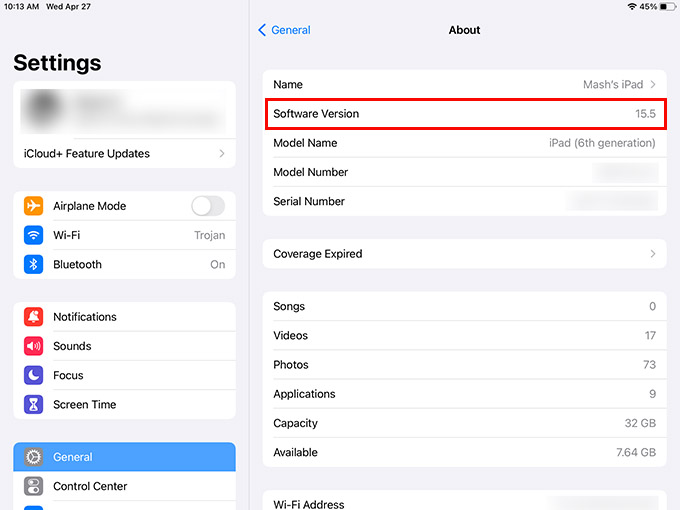Open device Name row chevron
Screen dimensions: 680x510
pyautogui.click(x=653, y=85)
